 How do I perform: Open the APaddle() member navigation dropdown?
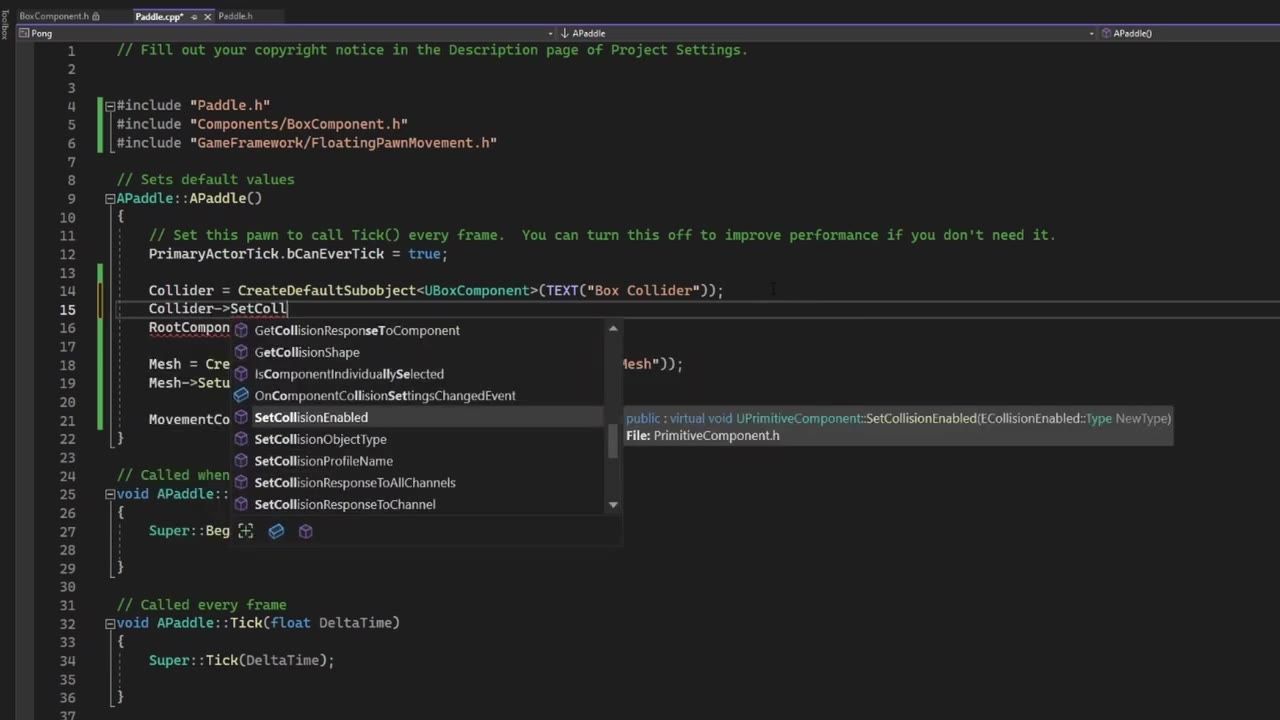point(1188,33)
